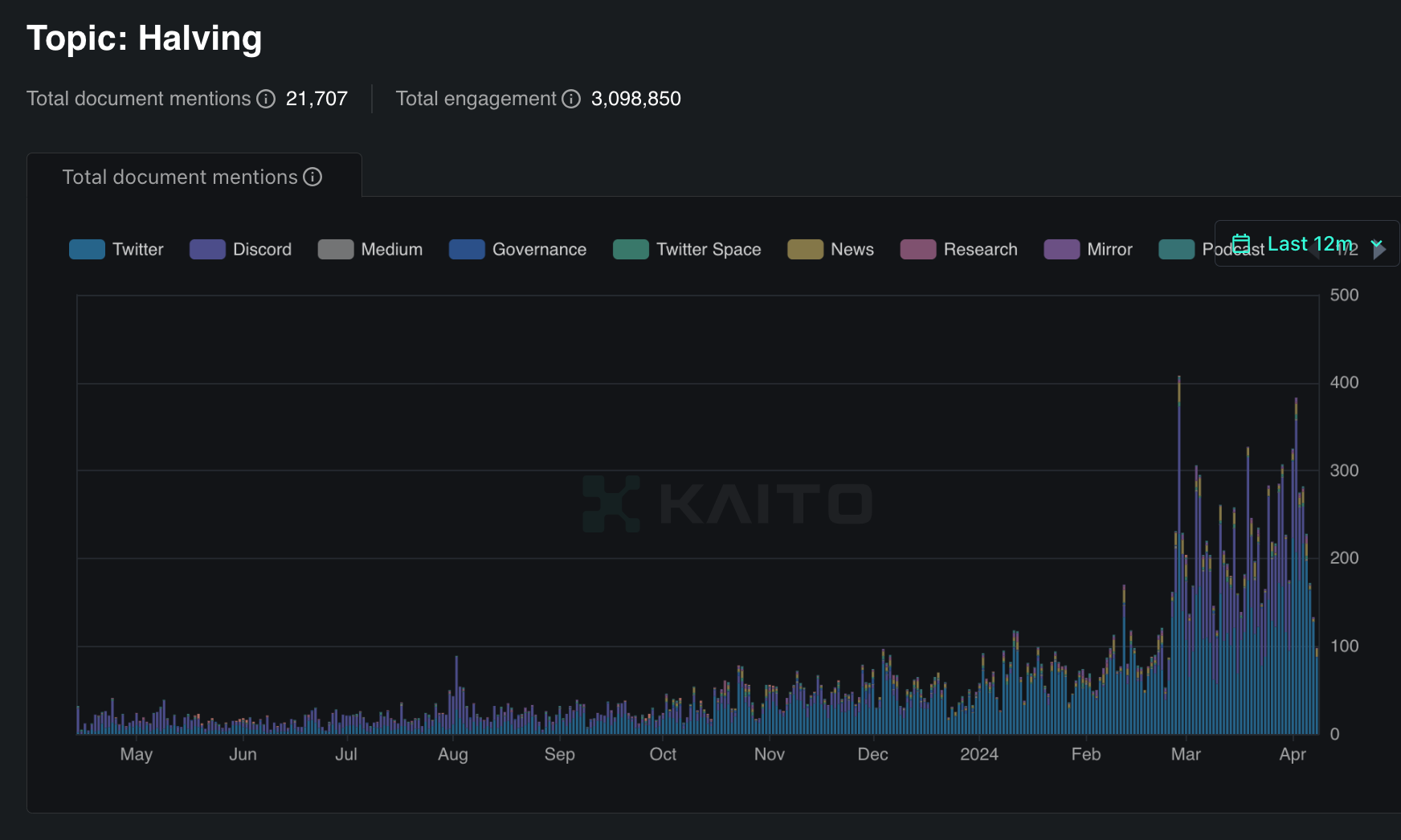The width and height of the screenshot is (1401, 840).
Task: Click the Sep label on x-axis
Action: point(560,754)
